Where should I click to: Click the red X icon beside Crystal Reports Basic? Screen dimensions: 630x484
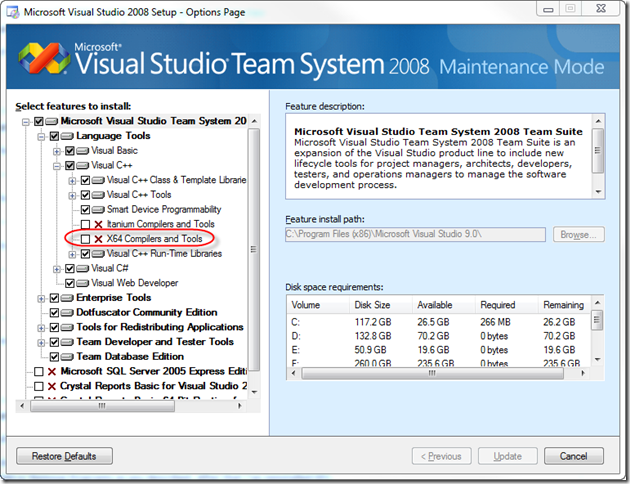tap(51, 386)
